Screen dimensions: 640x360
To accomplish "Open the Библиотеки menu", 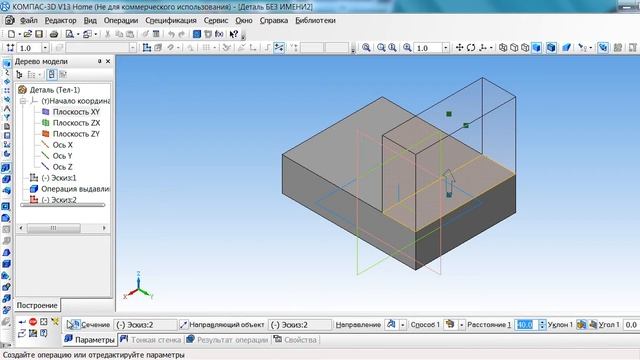I will [315, 20].
